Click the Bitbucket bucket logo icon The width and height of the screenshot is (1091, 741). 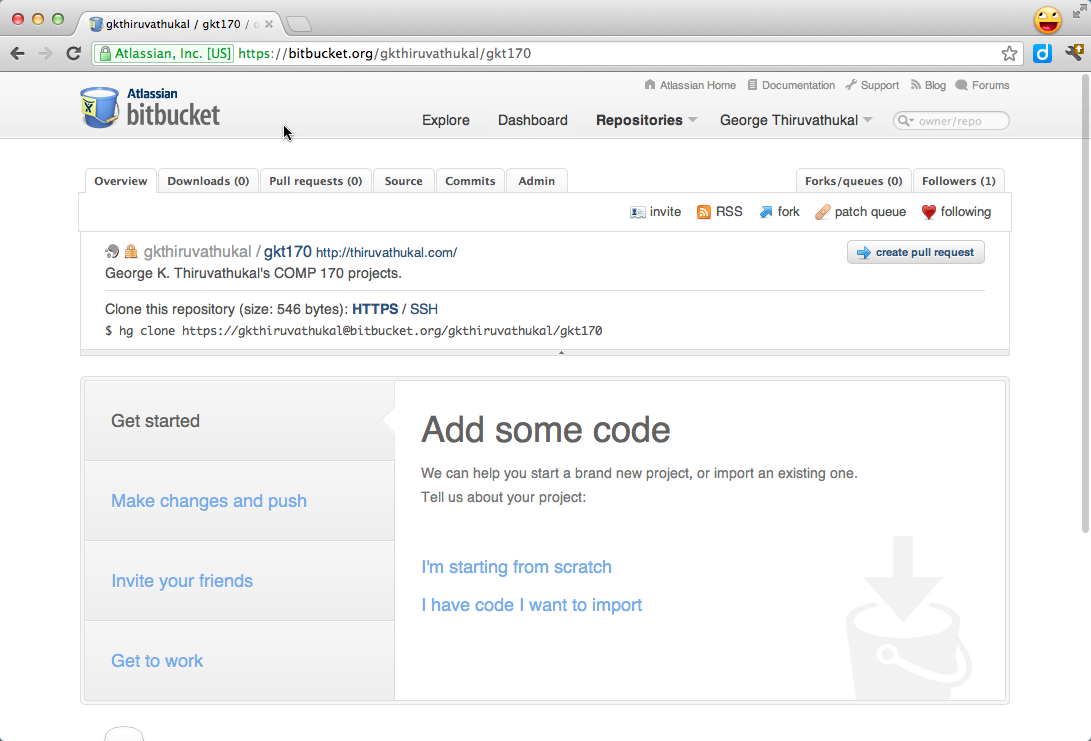[99, 107]
